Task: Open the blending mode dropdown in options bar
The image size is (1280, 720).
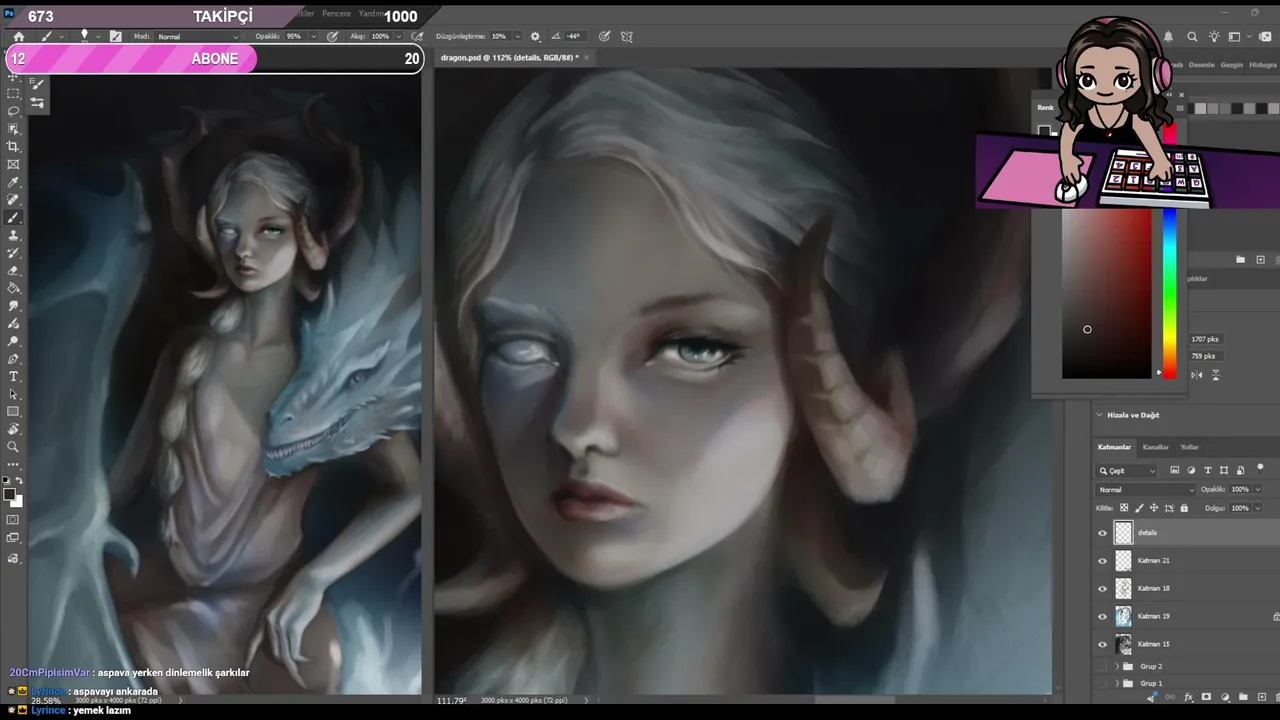Action: (x=198, y=37)
